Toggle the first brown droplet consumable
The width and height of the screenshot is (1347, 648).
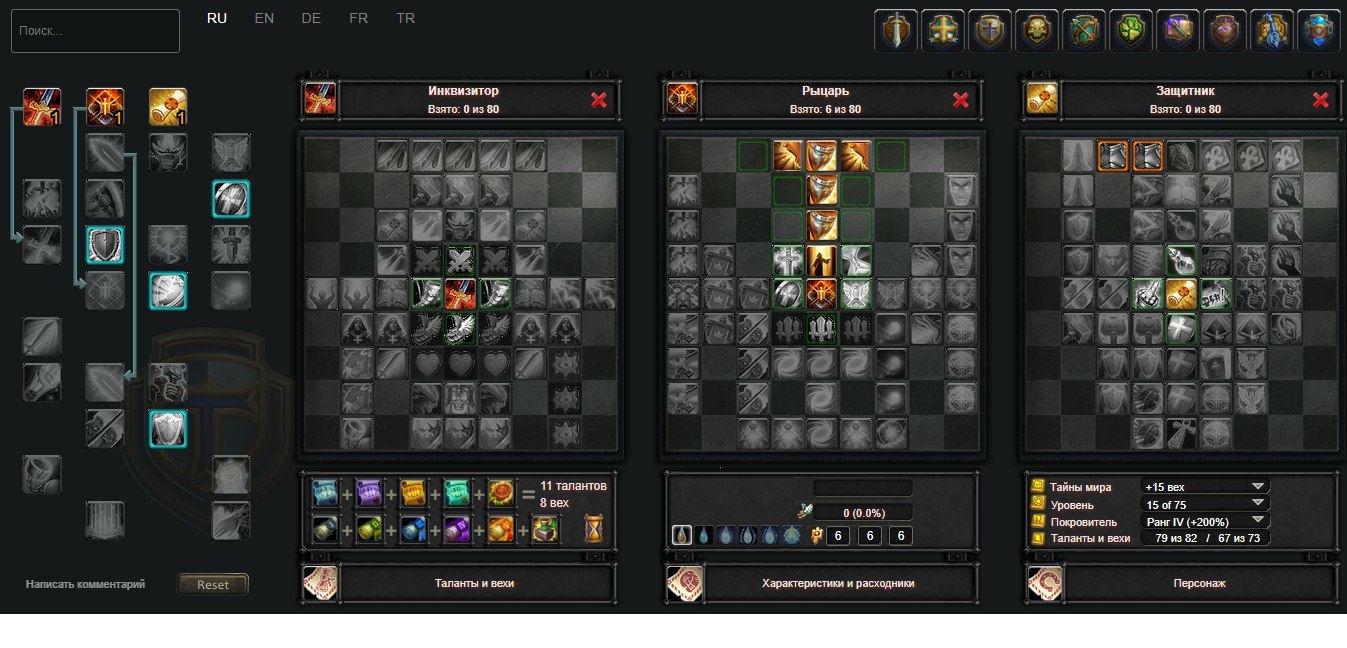click(681, 536)
